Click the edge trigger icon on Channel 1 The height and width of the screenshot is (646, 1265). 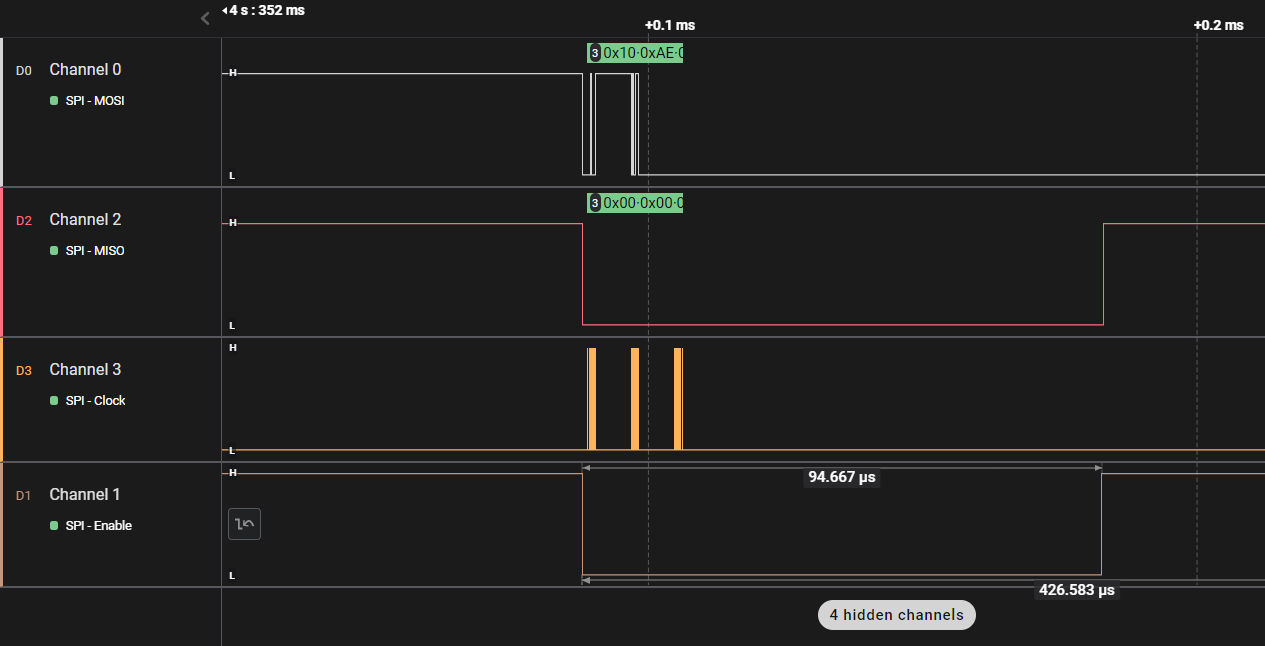[245, 524]
